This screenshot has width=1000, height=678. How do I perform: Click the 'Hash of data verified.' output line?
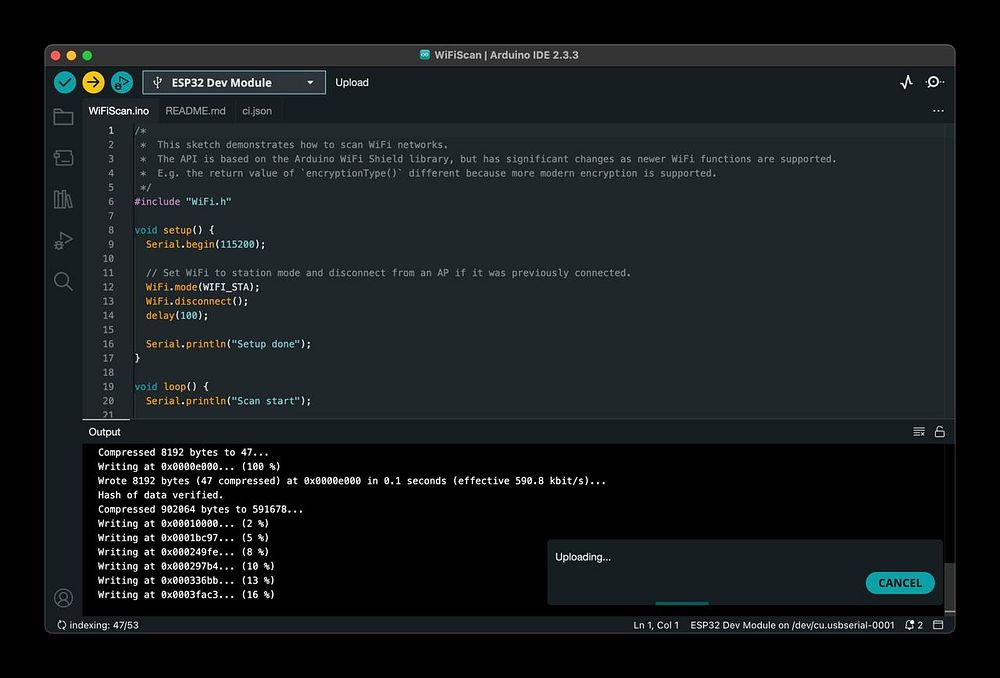point(161,495)
